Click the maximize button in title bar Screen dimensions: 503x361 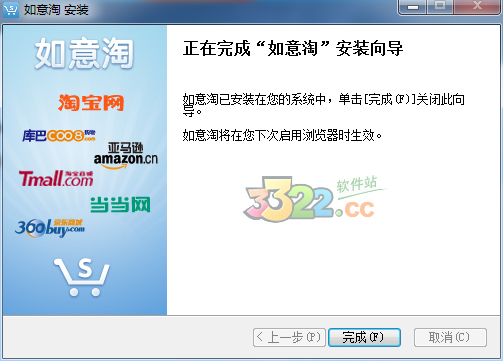440,7
